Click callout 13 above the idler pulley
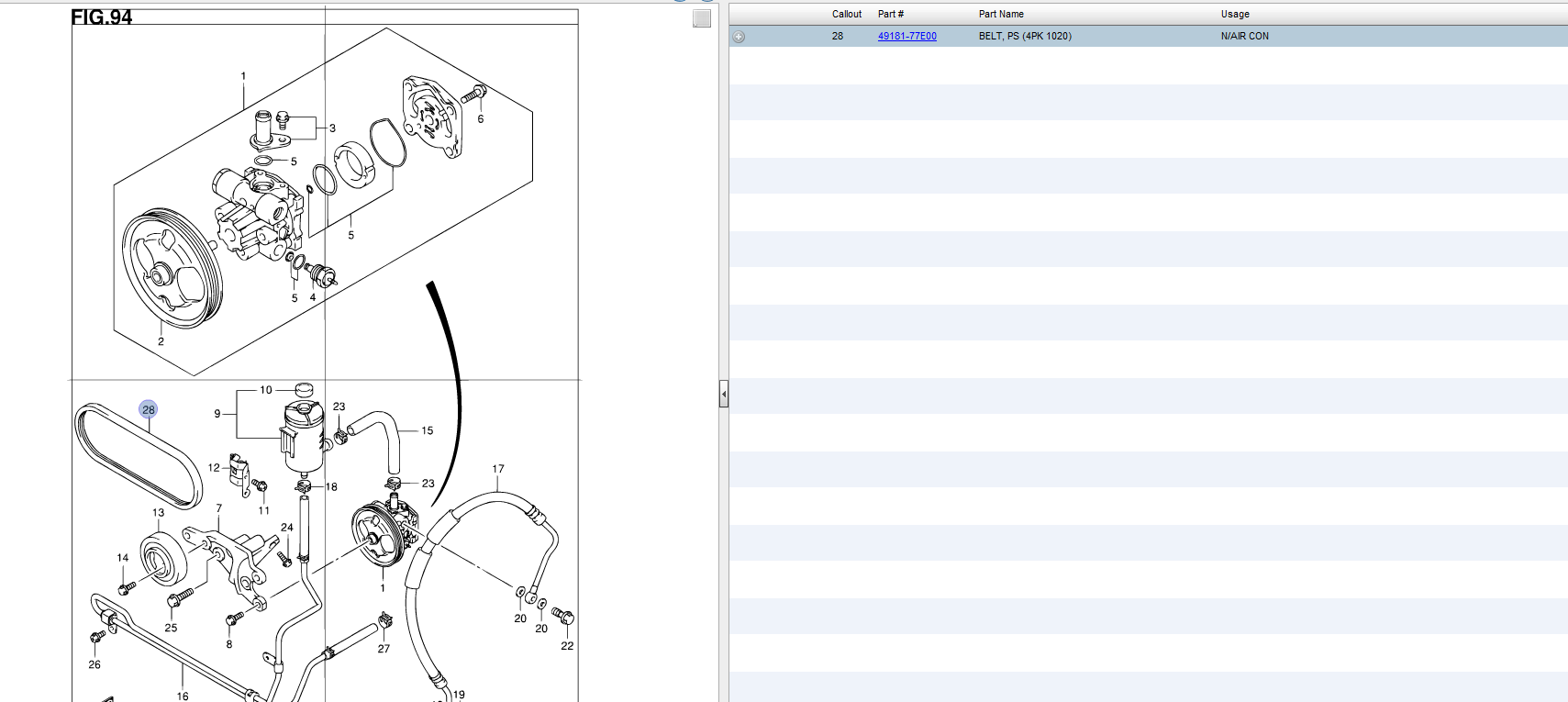 click(159, 513)
